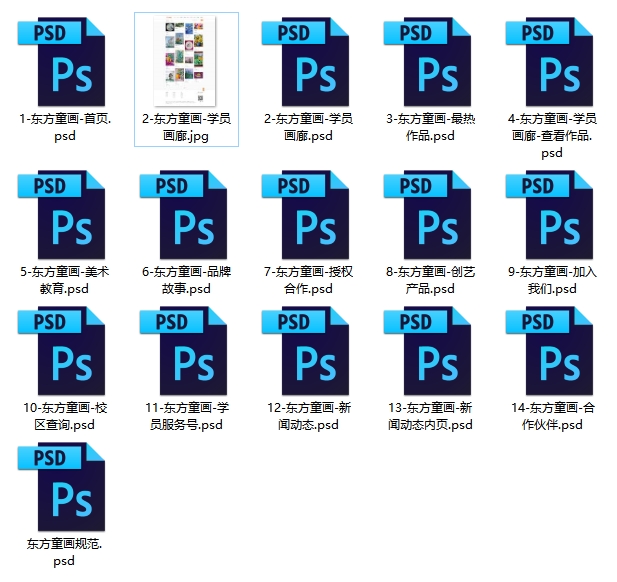The image size is (617, 582).
Task: Click the file name 东方童画规范.psd
Action: [x=64, y=552]
